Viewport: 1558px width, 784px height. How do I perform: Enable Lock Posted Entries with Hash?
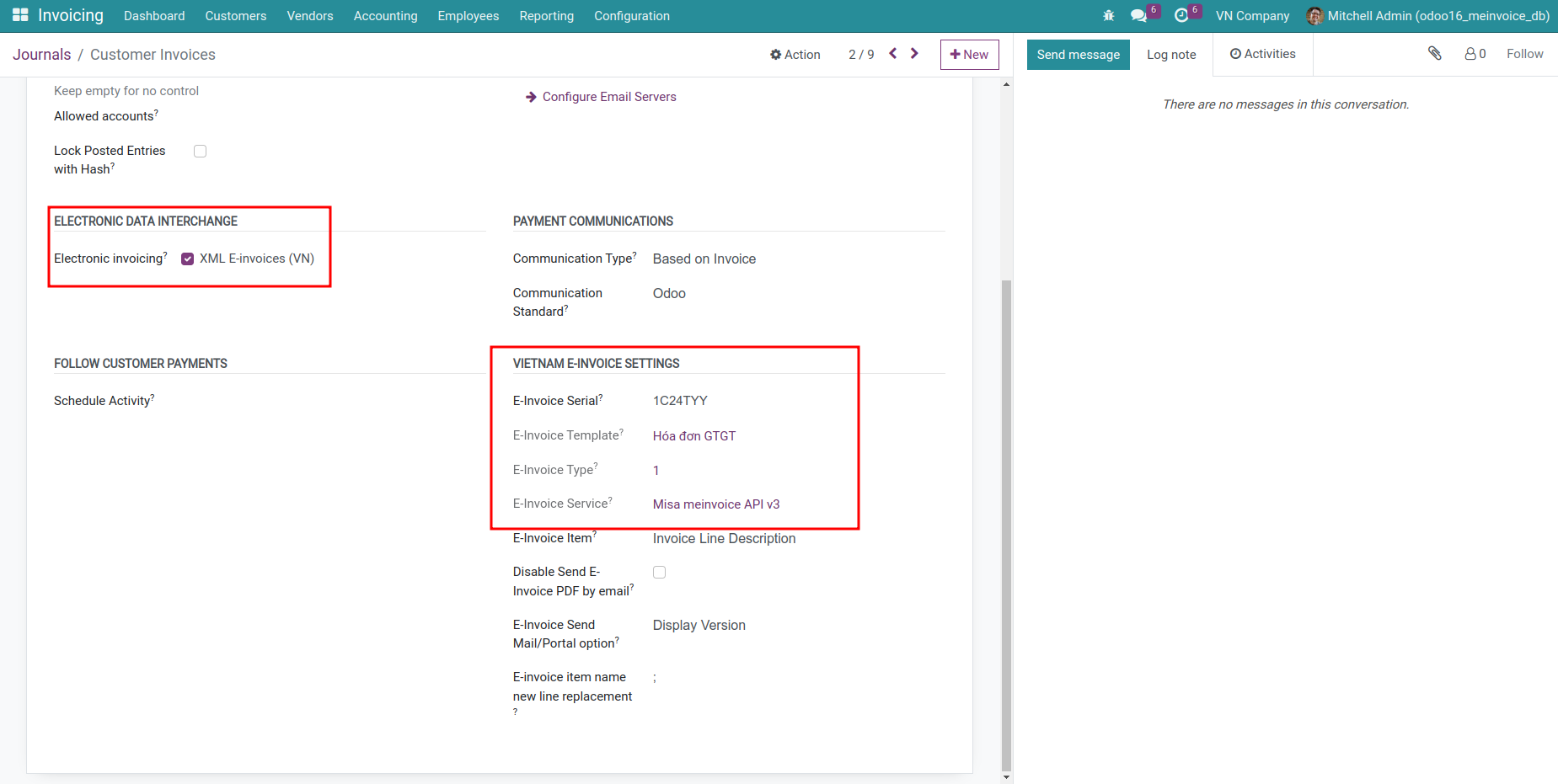[x=200, y=151]
